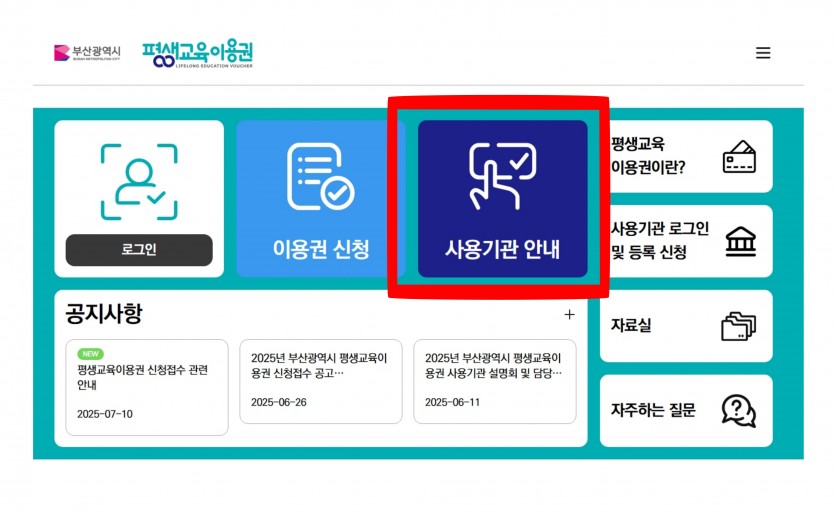Select the 사용기관 안내 tile
835x514 pixels.
point(502,199)
